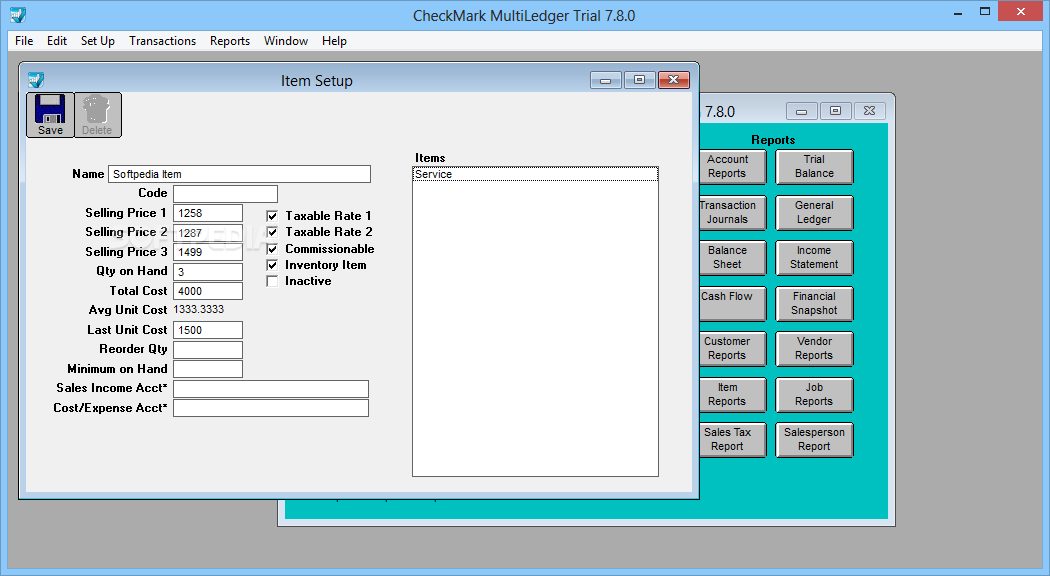
Task: Minimize the CheckMark MultiLedger main window
Action: pyautogui.click(x=958, y=12)
